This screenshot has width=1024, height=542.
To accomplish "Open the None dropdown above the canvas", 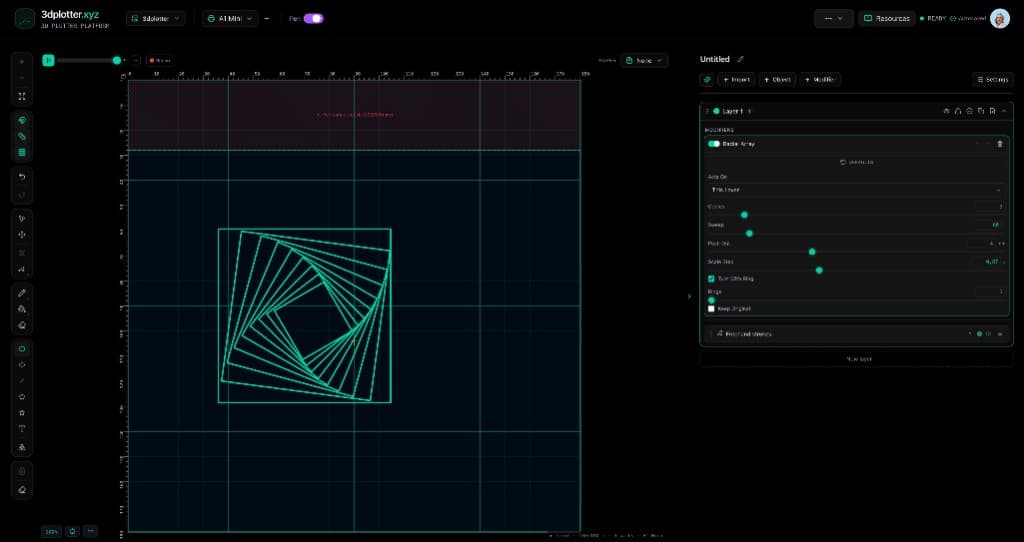I will pos(644,60).
